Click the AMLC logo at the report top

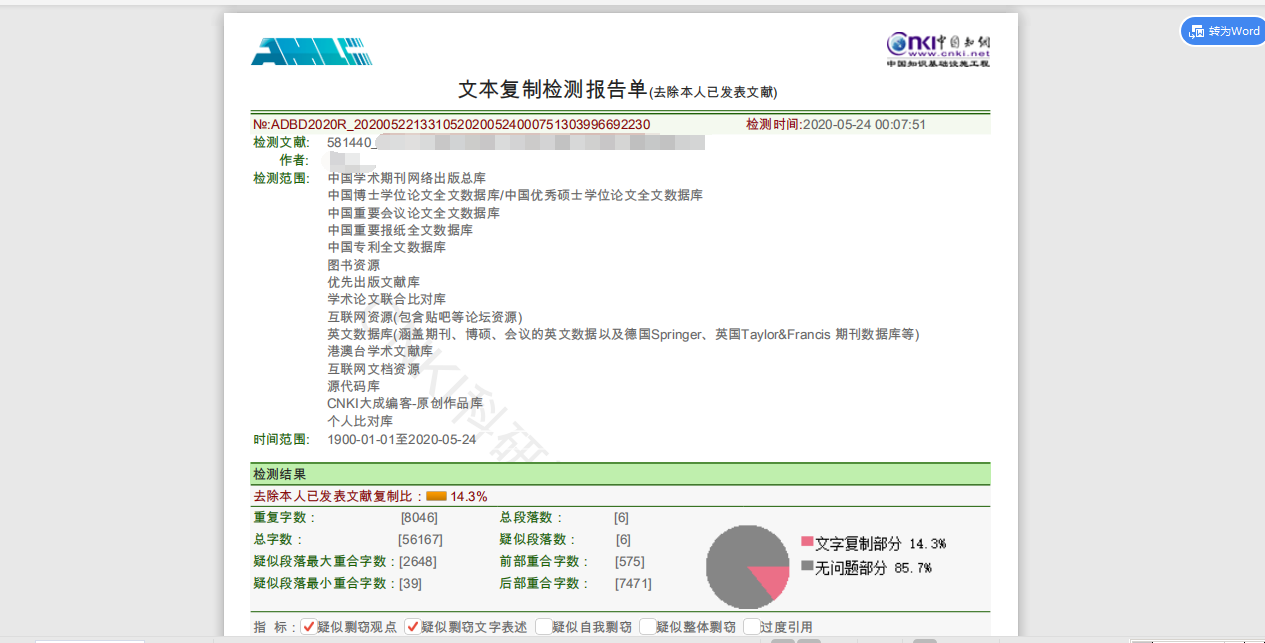tap(311, 51)
